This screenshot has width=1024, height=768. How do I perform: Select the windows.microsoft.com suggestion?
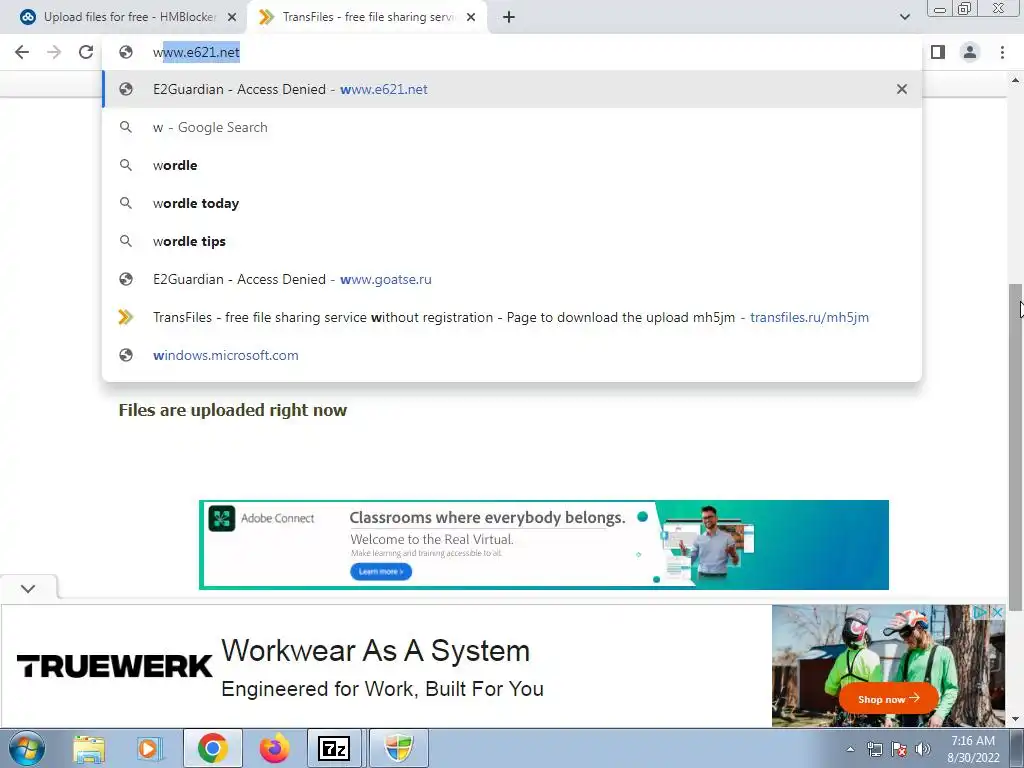(x=512, y=355)
